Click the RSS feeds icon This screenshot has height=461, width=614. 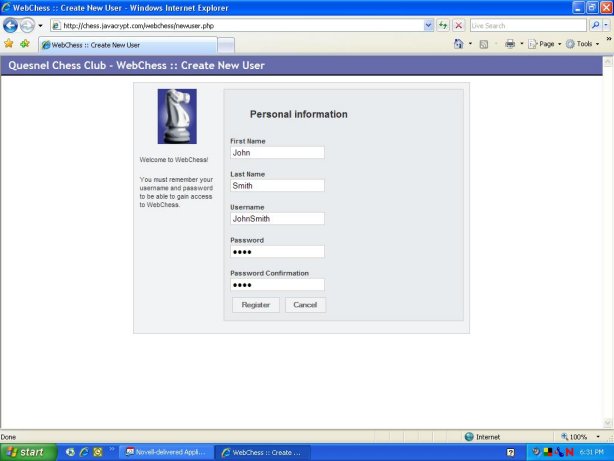coord(484,44)
